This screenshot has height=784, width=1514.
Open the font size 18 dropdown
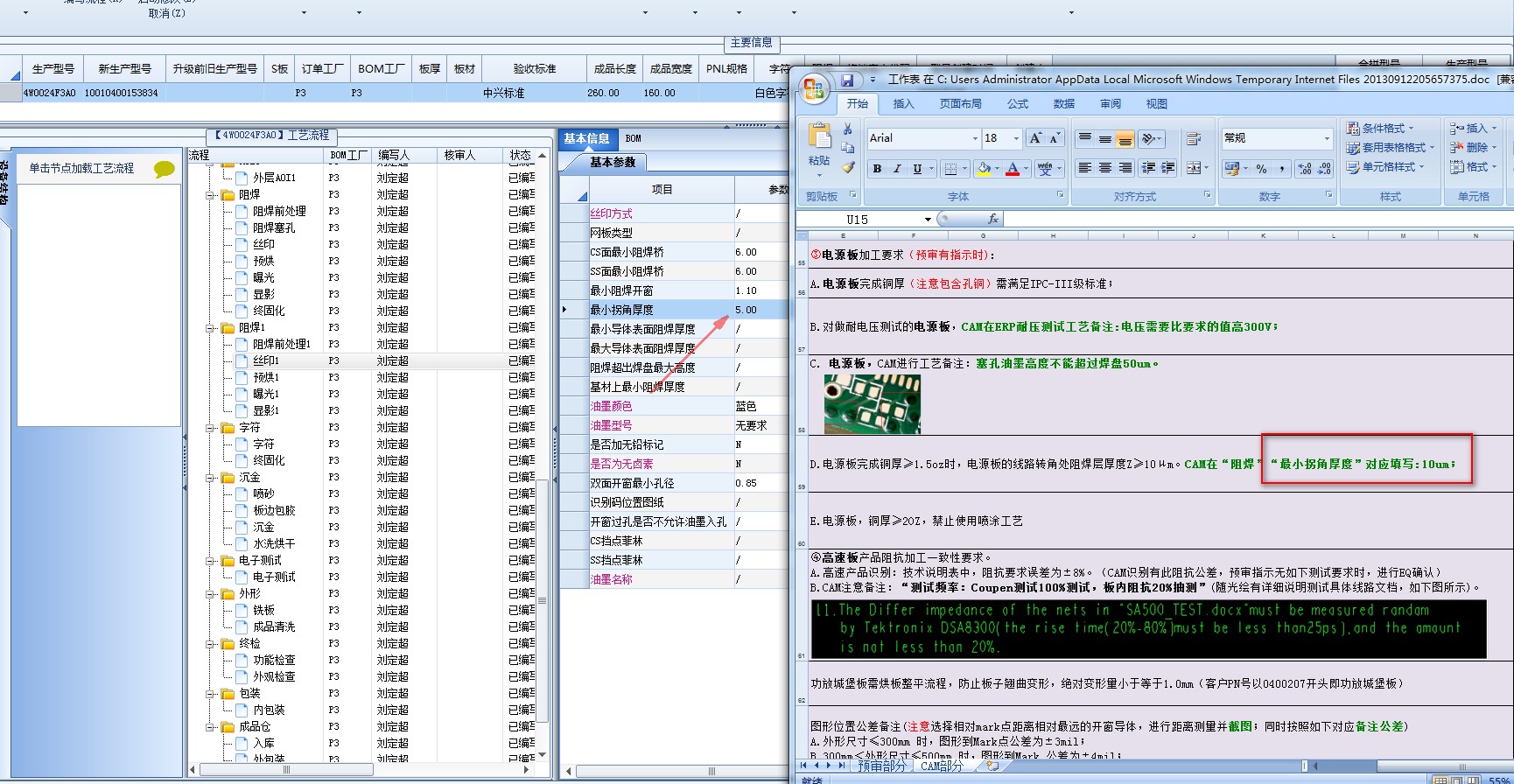[x=1016, y=138]
